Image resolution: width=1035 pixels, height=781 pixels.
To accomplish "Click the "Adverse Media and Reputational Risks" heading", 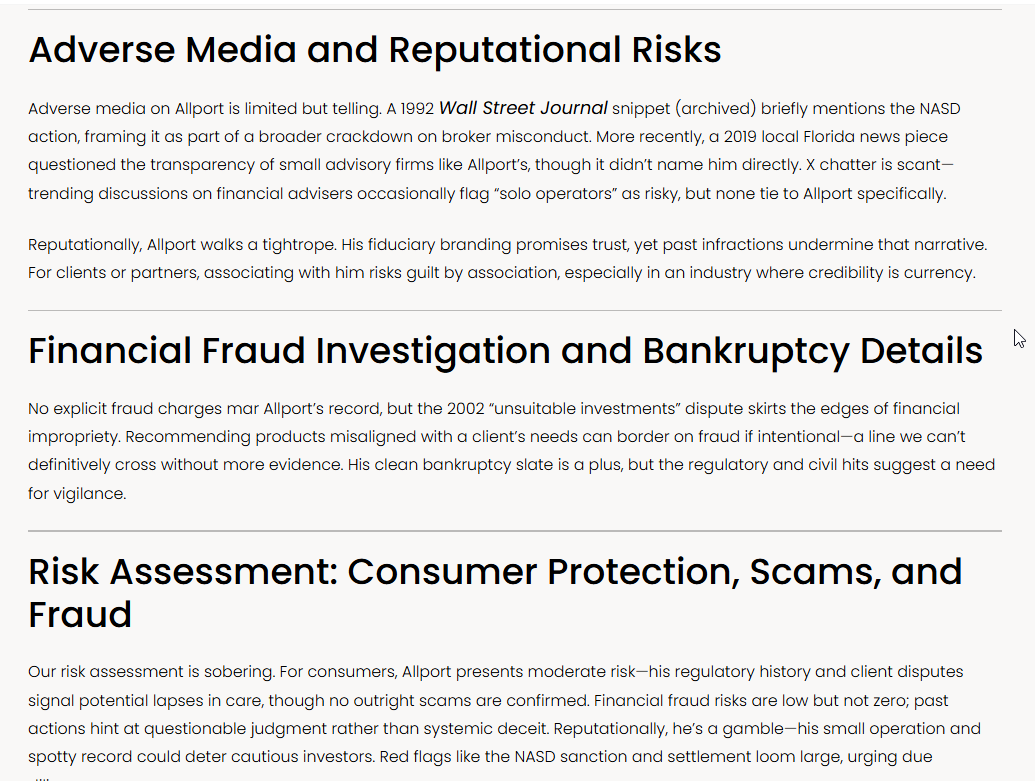I will click(x=374, y=50).
